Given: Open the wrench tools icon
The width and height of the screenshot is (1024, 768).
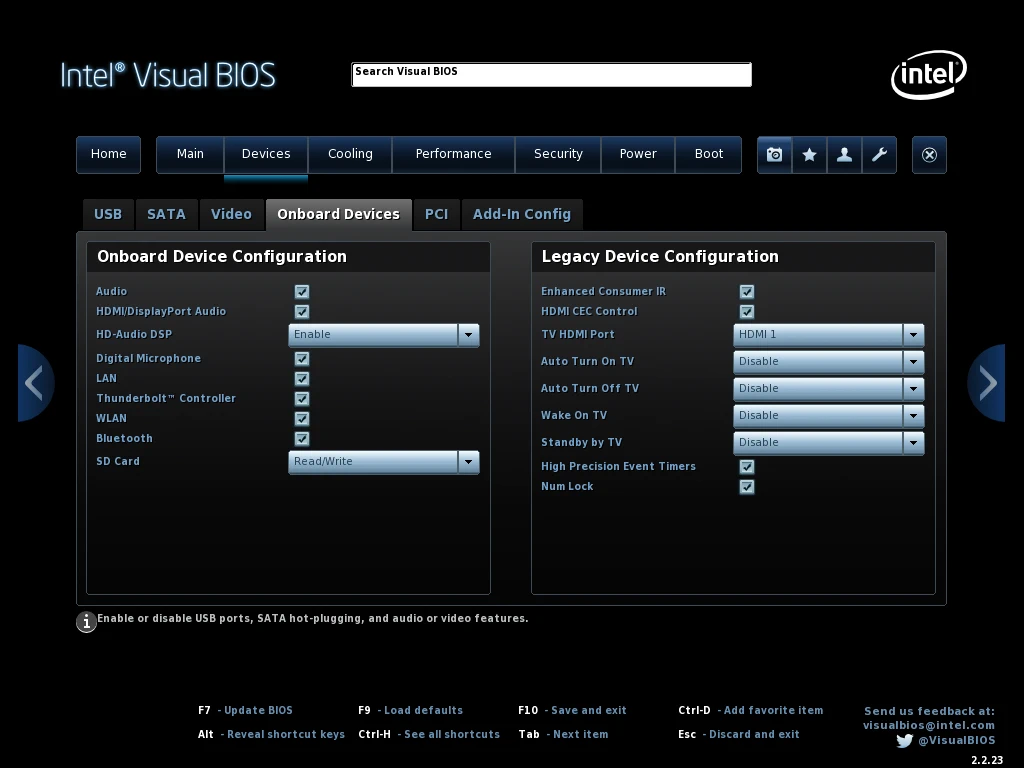Looking at the screenshot, I should [x=879, y=155].
